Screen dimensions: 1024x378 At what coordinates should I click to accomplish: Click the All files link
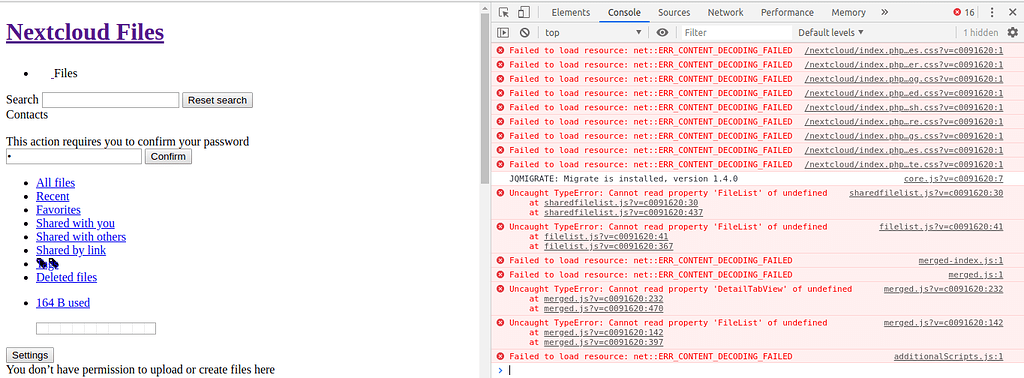56,183
